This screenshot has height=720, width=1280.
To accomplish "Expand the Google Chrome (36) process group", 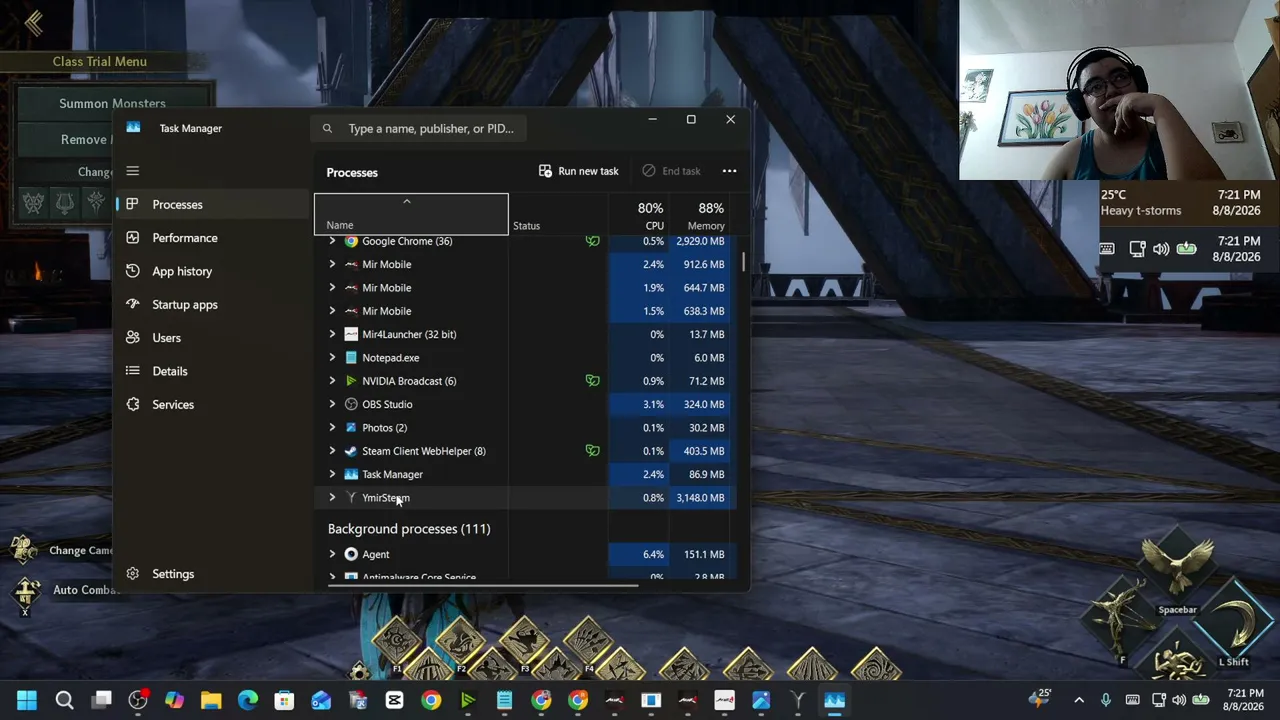I will (332, 241).
